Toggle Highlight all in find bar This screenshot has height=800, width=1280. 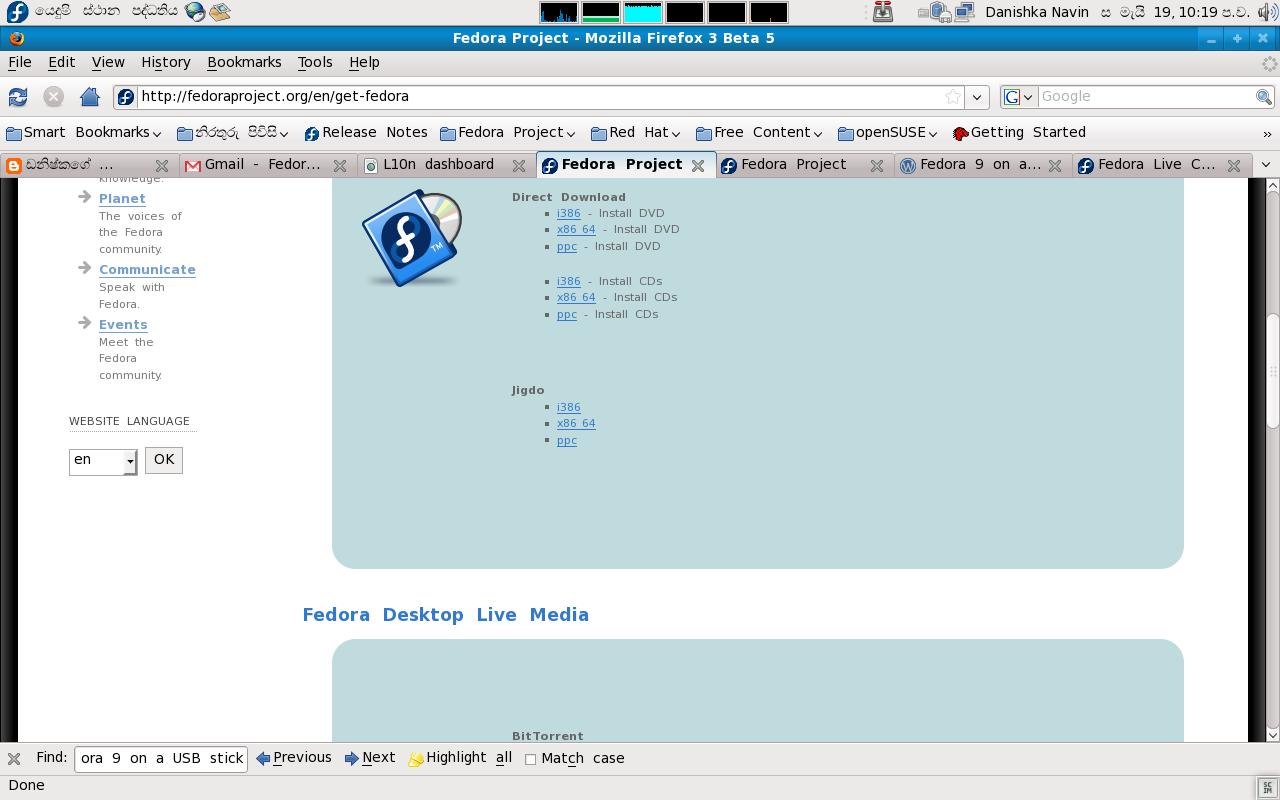click(460, 758)
